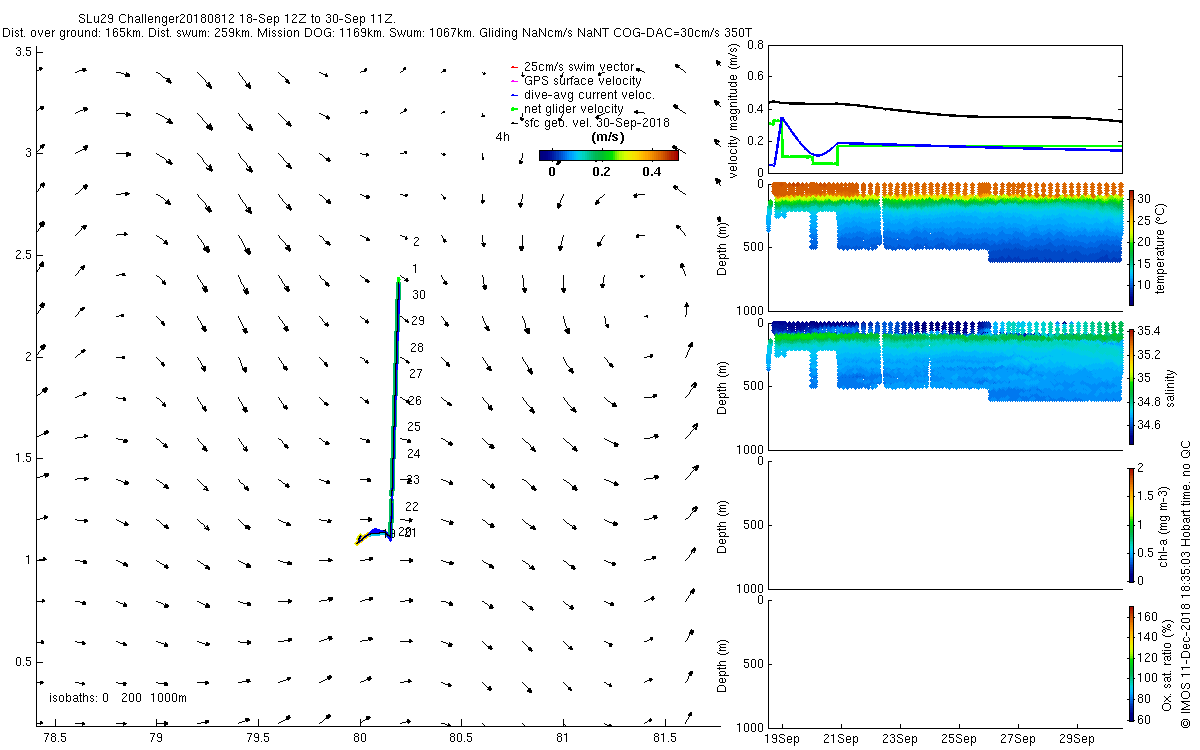
Task: Click the '23Sep' date tick on the time axis
Action: pos(900,739)
